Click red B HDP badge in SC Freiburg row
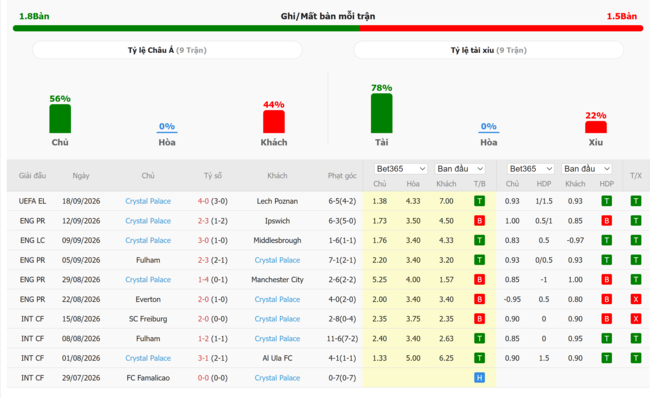This screenshot has width=650, height=398. [606, 319]
